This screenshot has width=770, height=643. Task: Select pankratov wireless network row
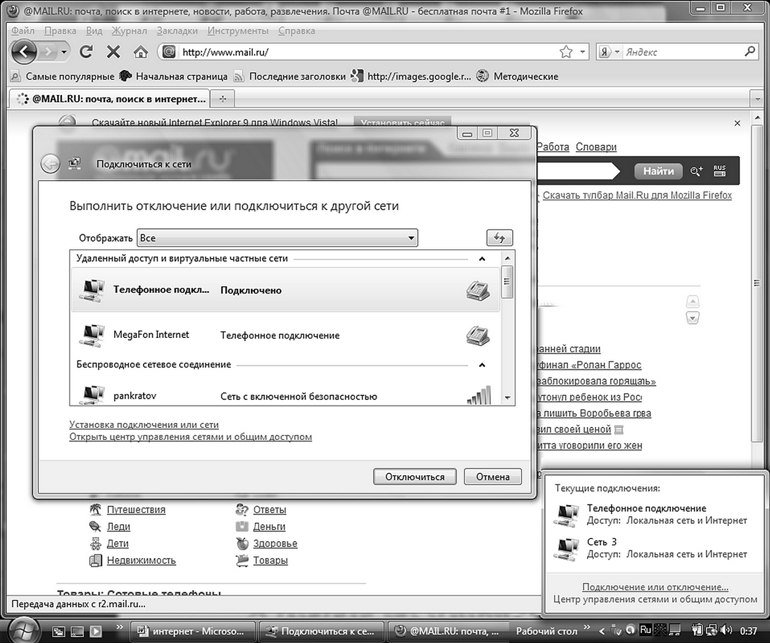[x=285, y=394]
